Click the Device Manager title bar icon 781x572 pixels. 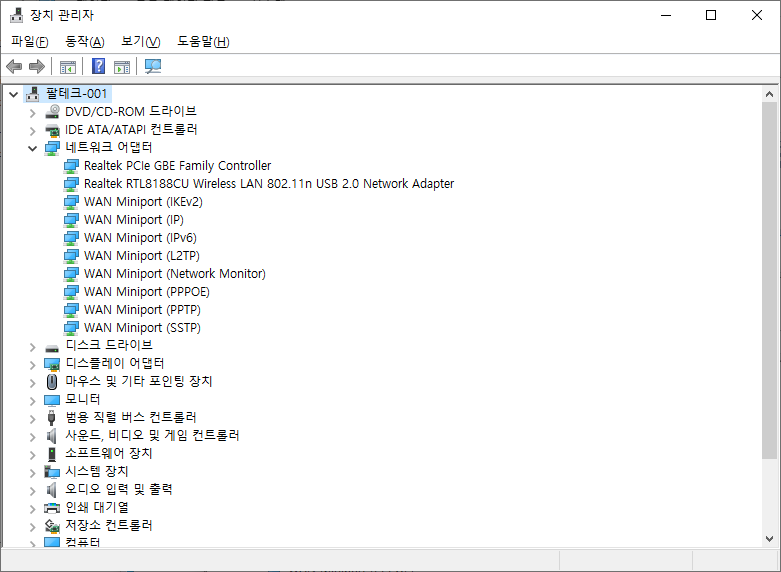point(16,15)
